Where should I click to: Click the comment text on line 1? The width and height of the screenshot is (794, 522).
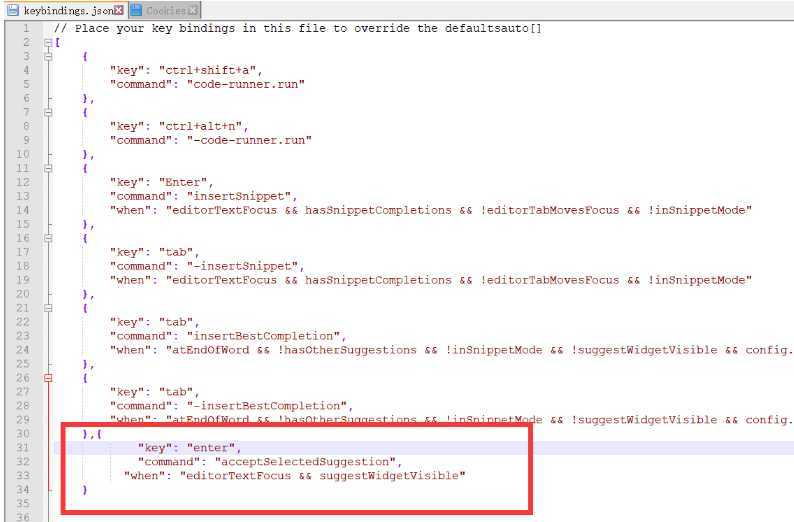tap(298, 28)
